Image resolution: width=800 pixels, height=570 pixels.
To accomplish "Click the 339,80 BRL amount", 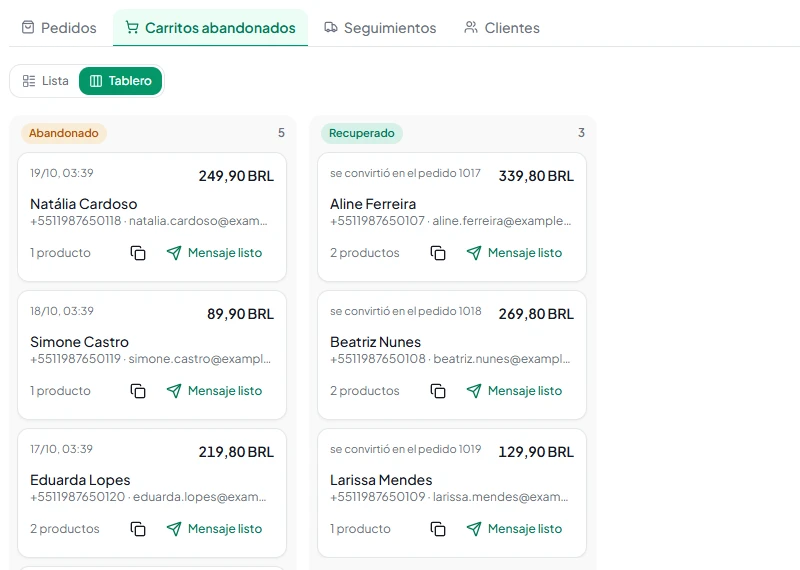I will [x=536, y=176].
